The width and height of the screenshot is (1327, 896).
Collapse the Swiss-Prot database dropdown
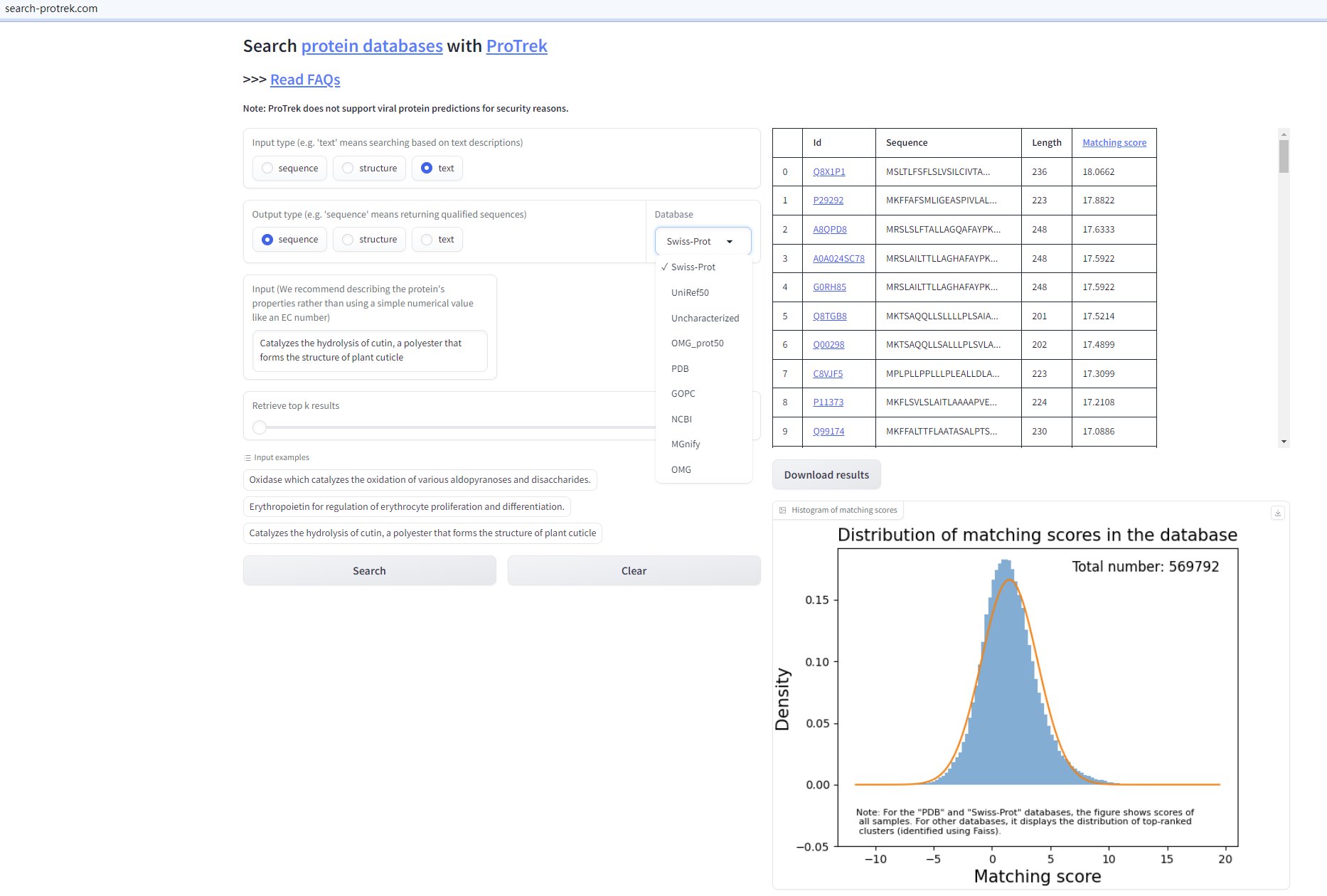(729, 242)
